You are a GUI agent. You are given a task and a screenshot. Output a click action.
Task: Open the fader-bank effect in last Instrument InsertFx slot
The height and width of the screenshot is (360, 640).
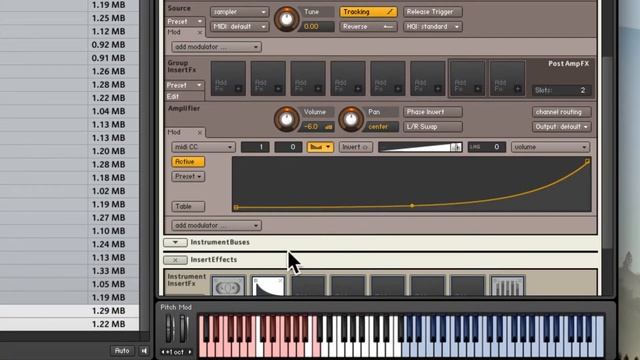pyautogui.click(x=507, y=287)
